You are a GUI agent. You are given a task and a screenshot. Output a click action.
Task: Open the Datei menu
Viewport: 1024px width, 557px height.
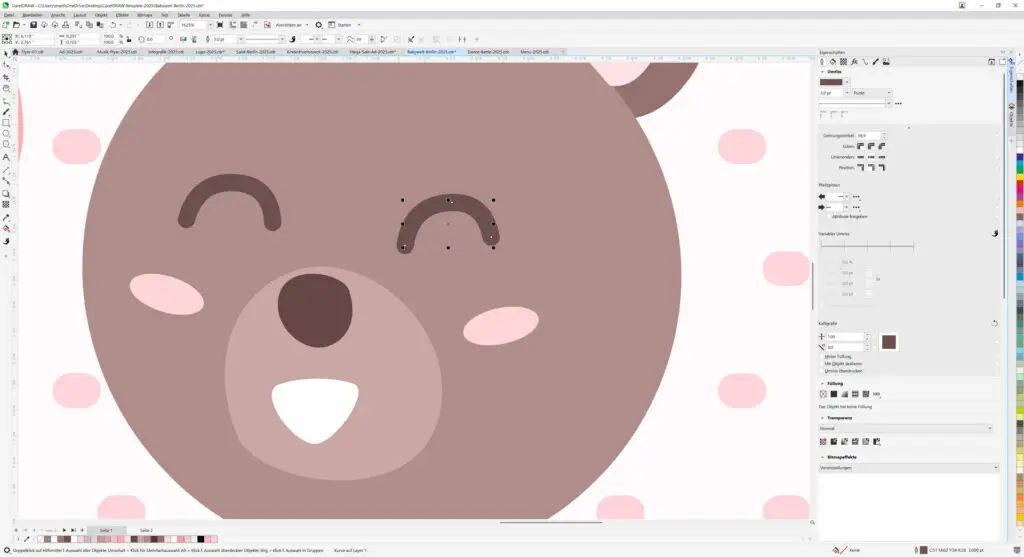coord(9,14)
